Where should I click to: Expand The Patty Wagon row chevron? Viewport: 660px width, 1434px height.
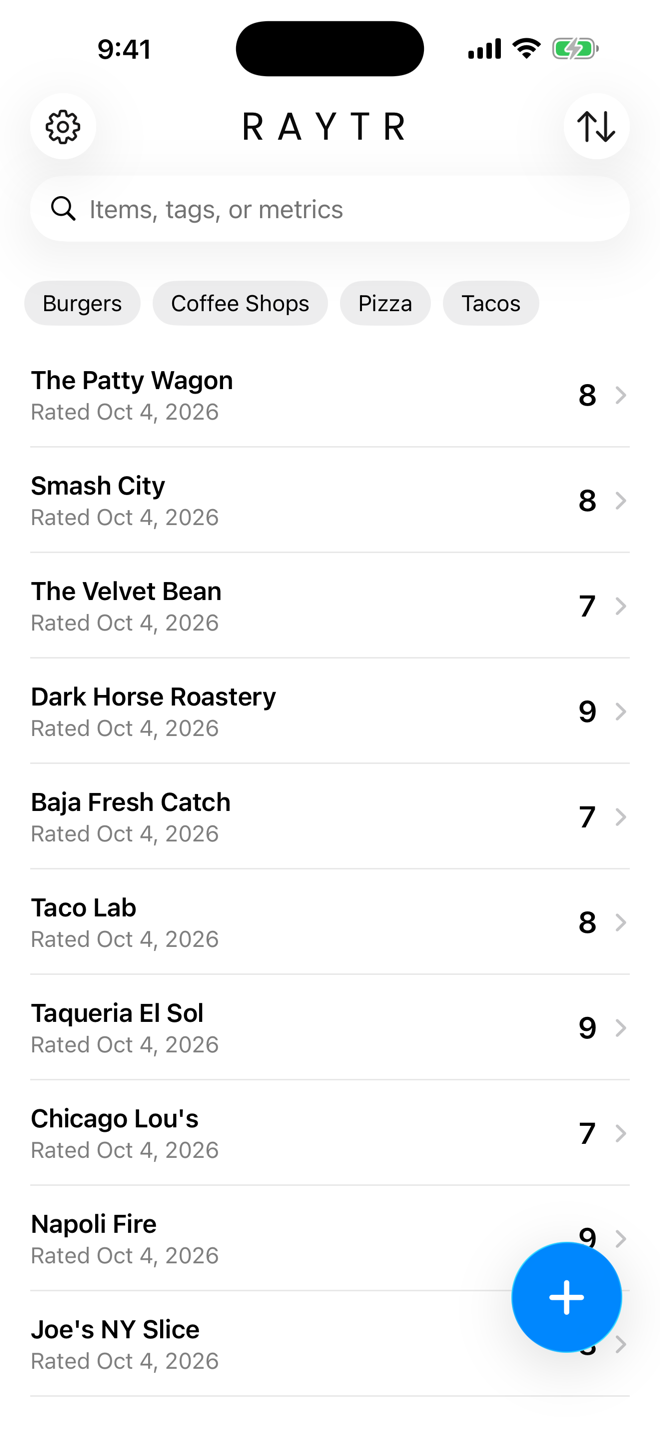click(621, 395)
